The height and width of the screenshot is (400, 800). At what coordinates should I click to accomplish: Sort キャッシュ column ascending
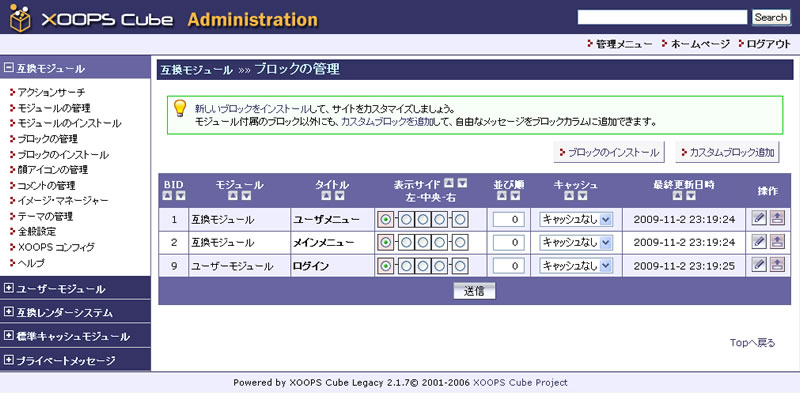click(x=569, y=196)
